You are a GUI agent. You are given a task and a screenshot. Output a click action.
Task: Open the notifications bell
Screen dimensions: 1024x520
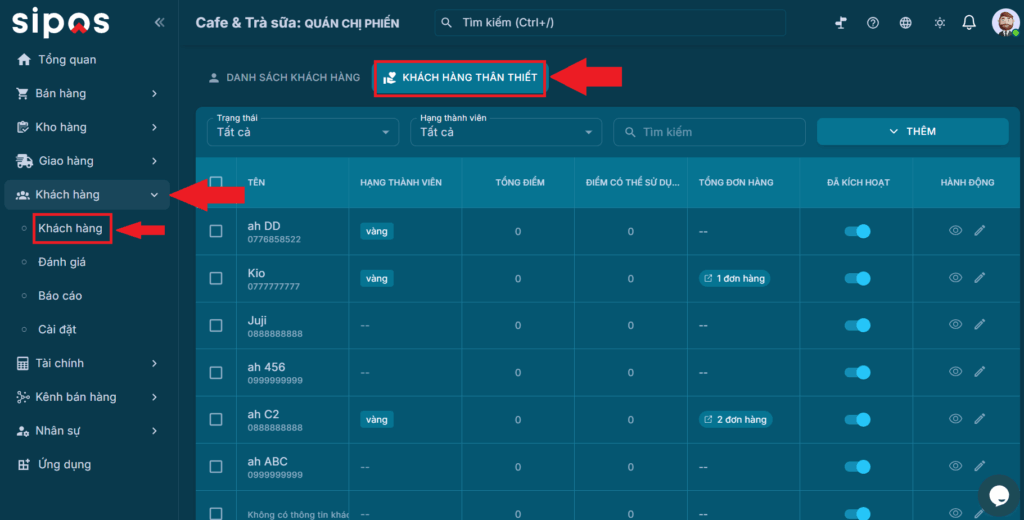coord(968,23)
